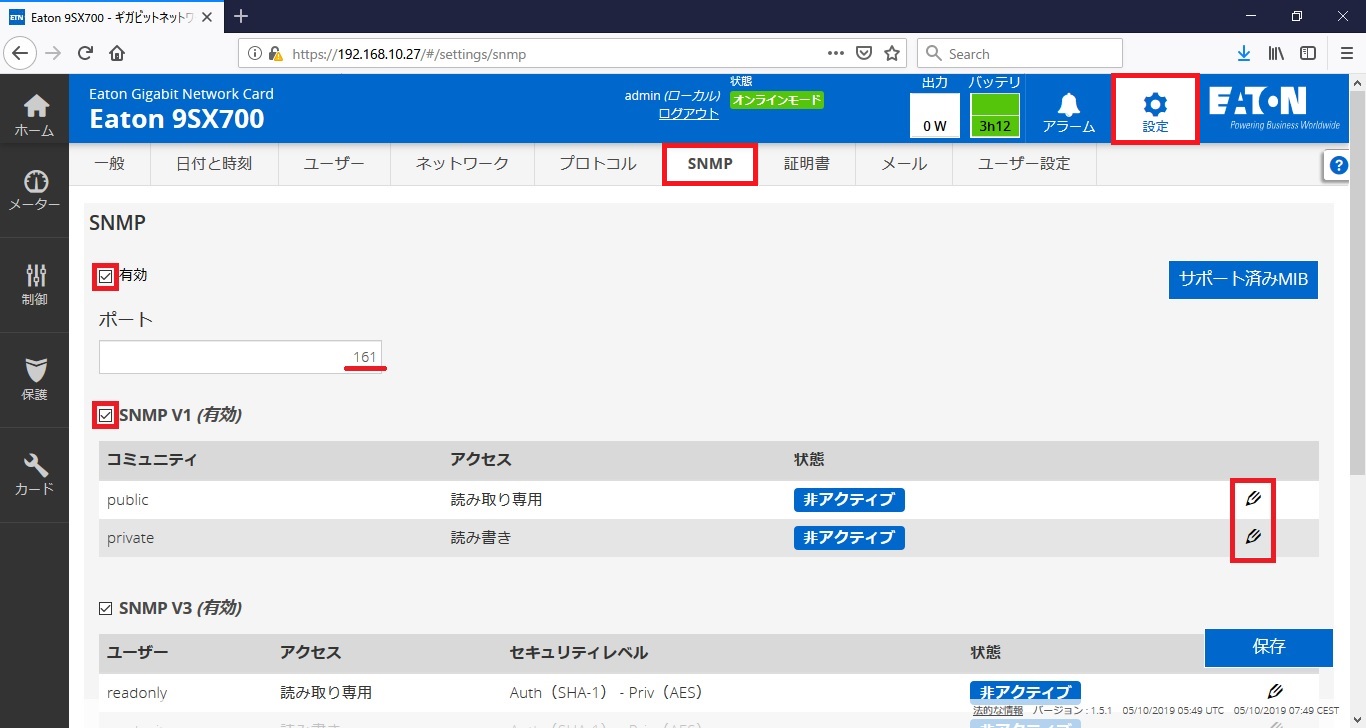
Task: Reload the page in browser
Action: tap(85, 53)
